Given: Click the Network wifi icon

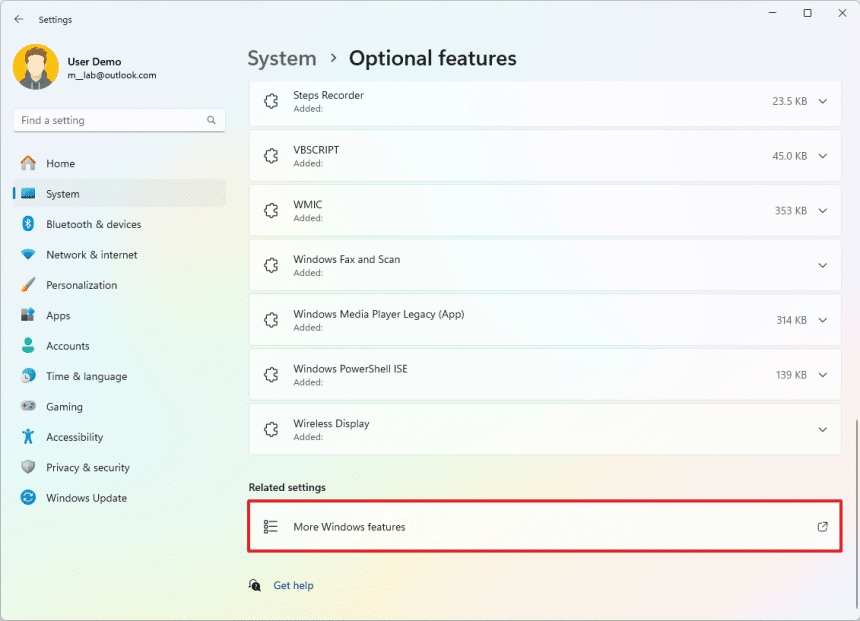Looking at the screenshot, I should coord(28,254).
